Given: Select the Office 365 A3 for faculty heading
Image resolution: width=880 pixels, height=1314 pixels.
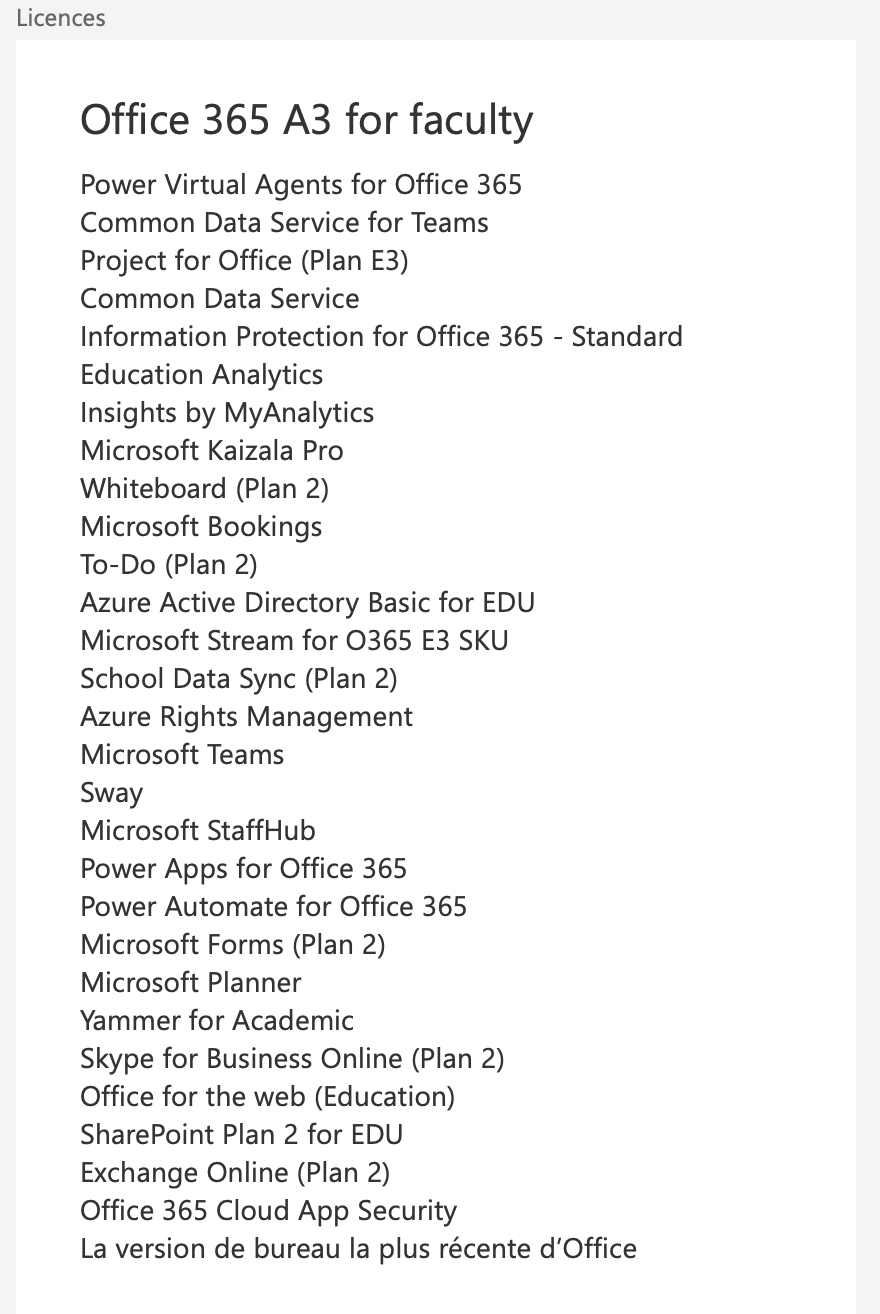Looking at the screenshot, I should coord(307,121).
